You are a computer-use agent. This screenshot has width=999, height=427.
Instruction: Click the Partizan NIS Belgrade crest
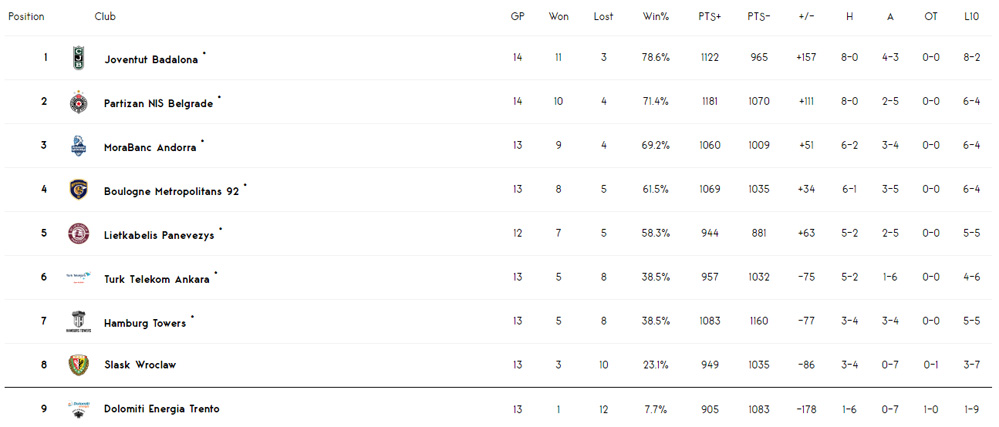pos(78,103)
